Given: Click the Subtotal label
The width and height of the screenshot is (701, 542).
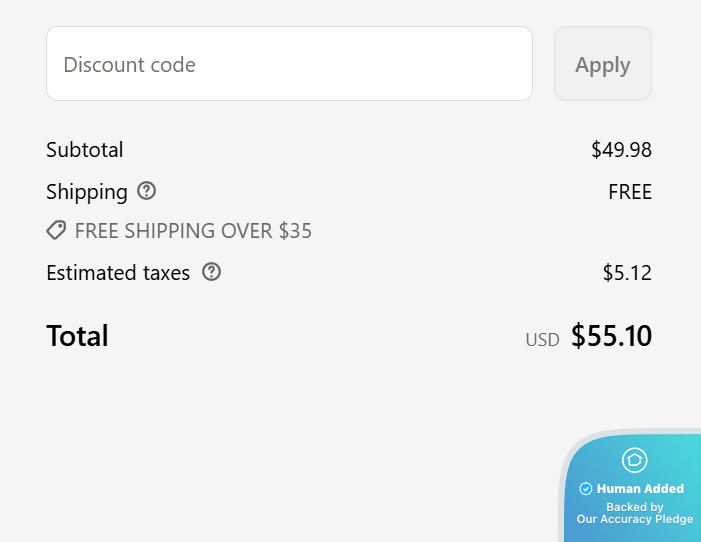Looking at the screenshot, I should tap(85, 150).
